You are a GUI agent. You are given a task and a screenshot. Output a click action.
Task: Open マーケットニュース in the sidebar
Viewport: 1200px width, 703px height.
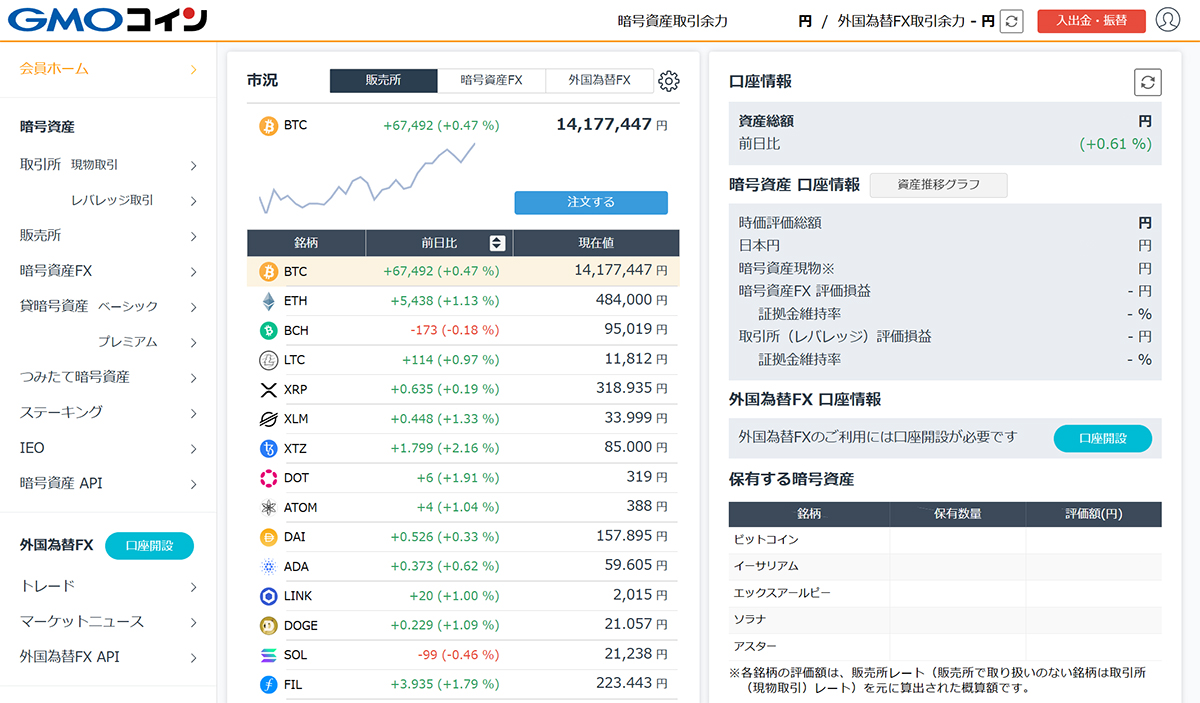(108, 621)
